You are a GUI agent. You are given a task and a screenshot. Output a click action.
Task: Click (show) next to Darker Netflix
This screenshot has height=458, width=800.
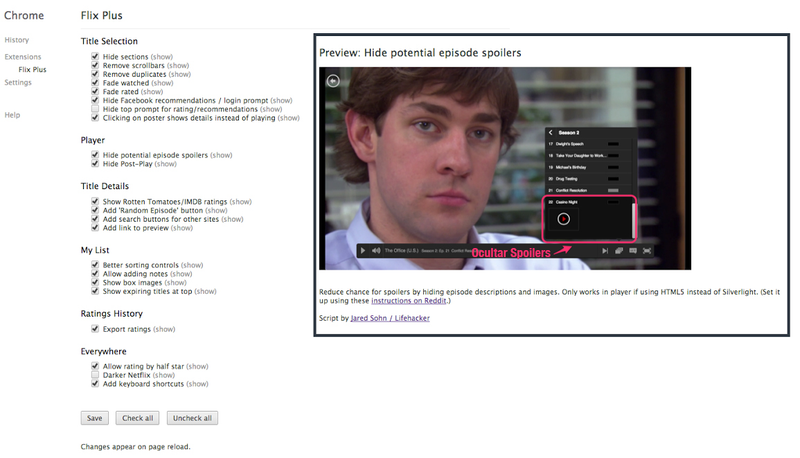point(164,375)
